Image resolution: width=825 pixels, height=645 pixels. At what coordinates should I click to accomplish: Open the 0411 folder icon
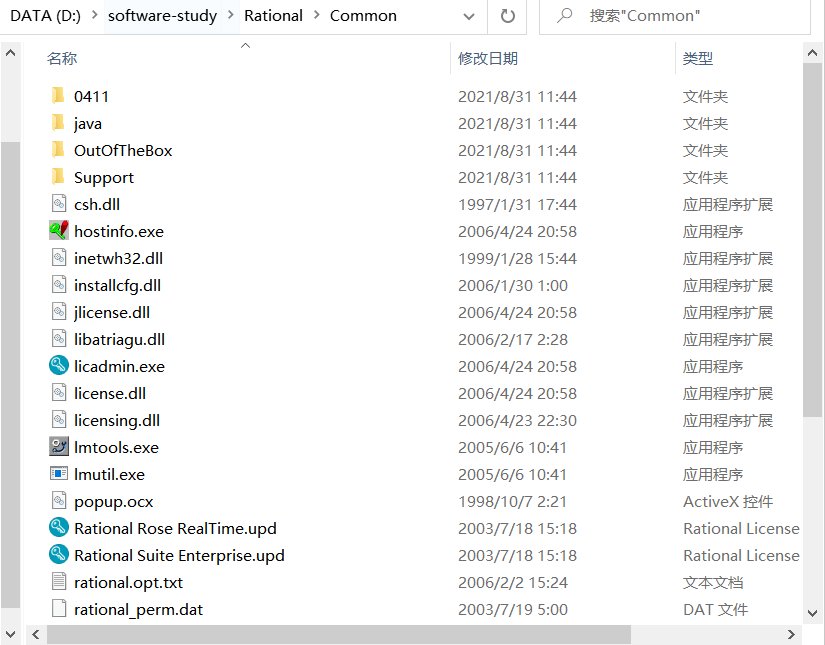58,96
